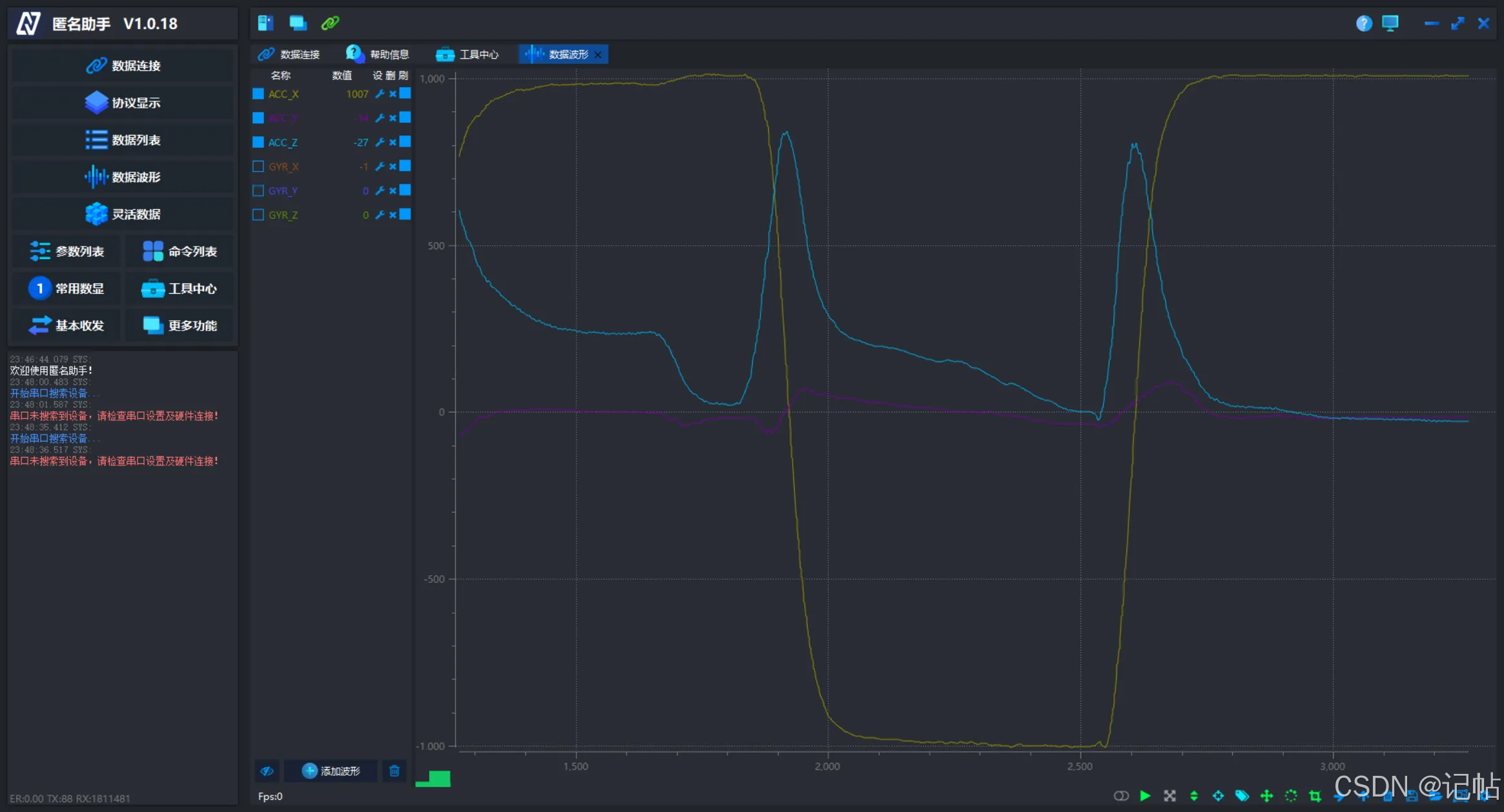Click the green crop region icon
This screenshot has width=1504, height=812.
pyautogui.click(x=1315, y=795)
